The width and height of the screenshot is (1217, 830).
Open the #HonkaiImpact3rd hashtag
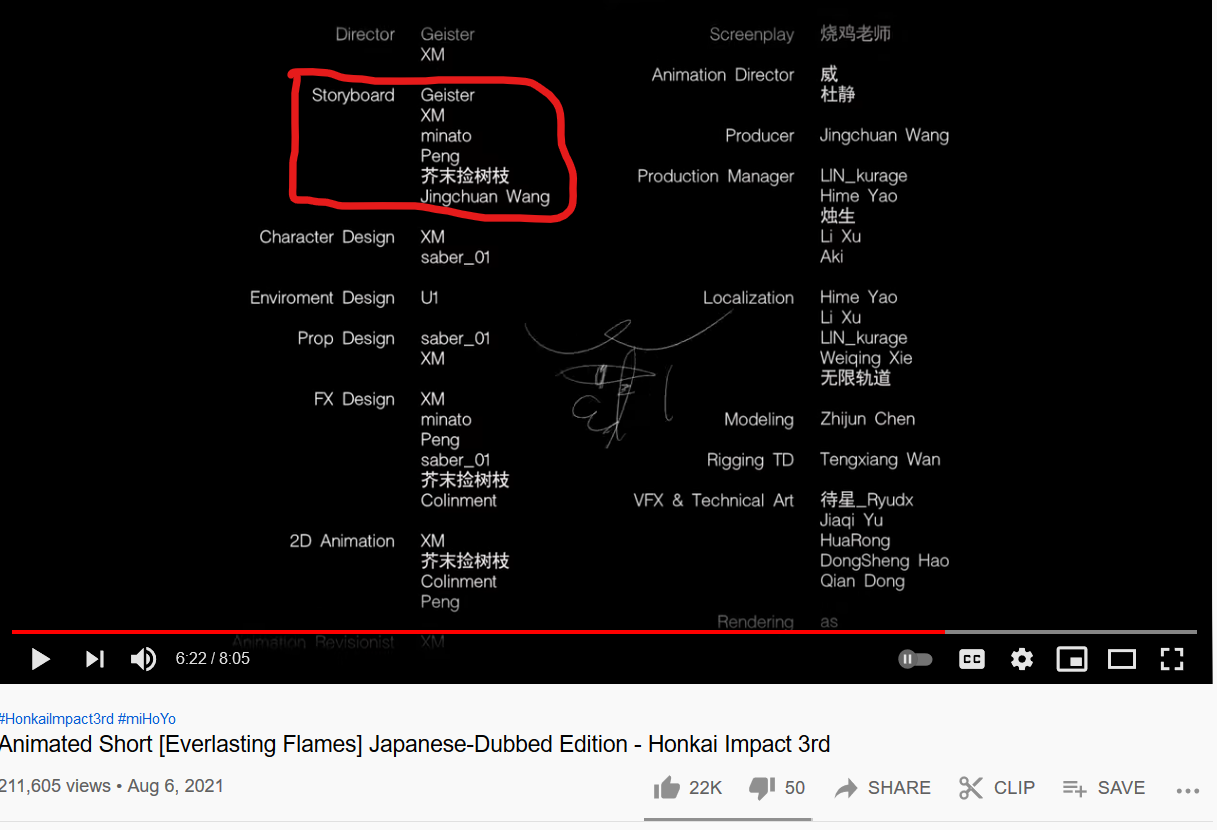[x=56, y=719]
